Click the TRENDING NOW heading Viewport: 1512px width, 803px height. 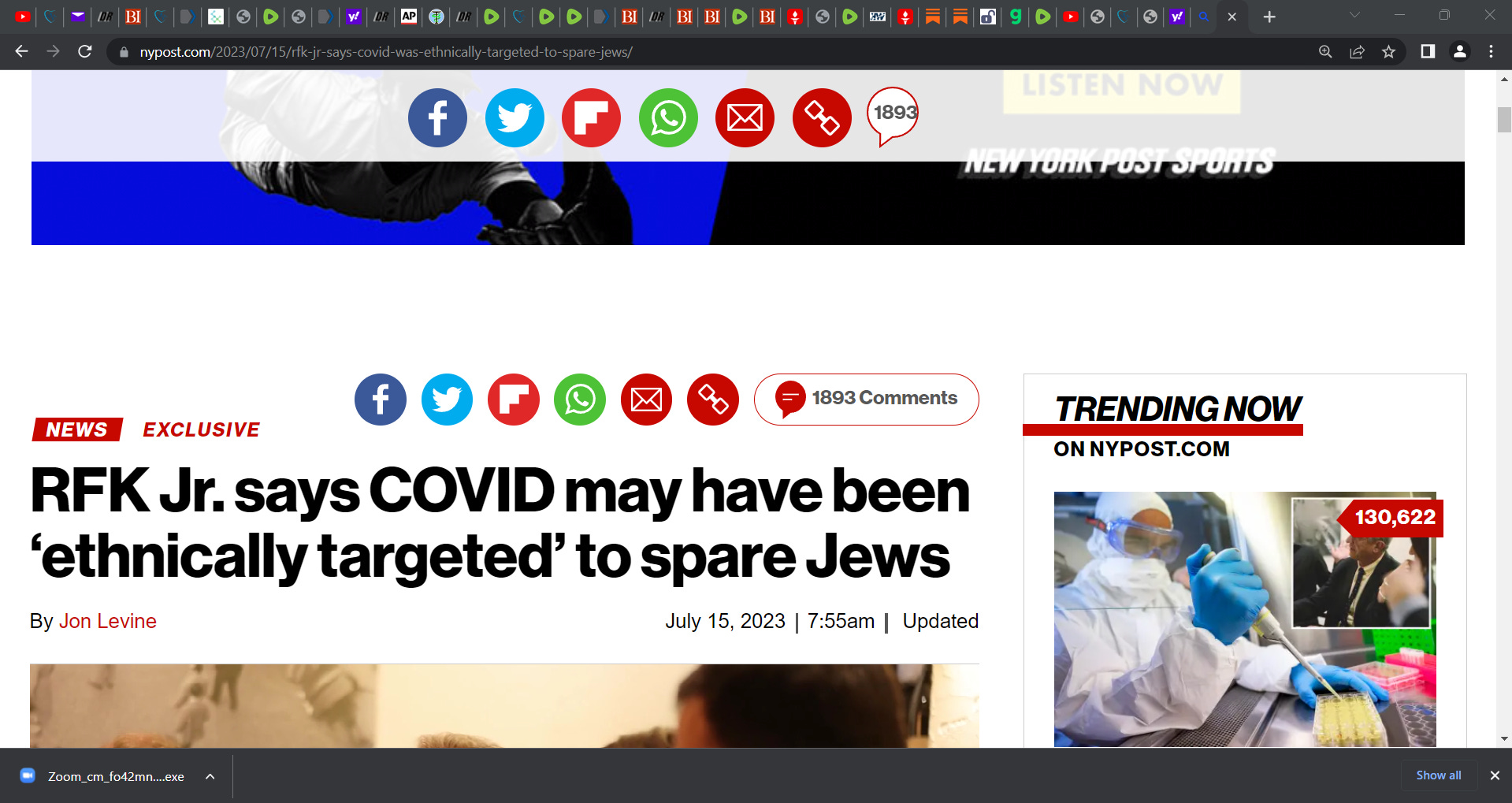click(1178, 409)
